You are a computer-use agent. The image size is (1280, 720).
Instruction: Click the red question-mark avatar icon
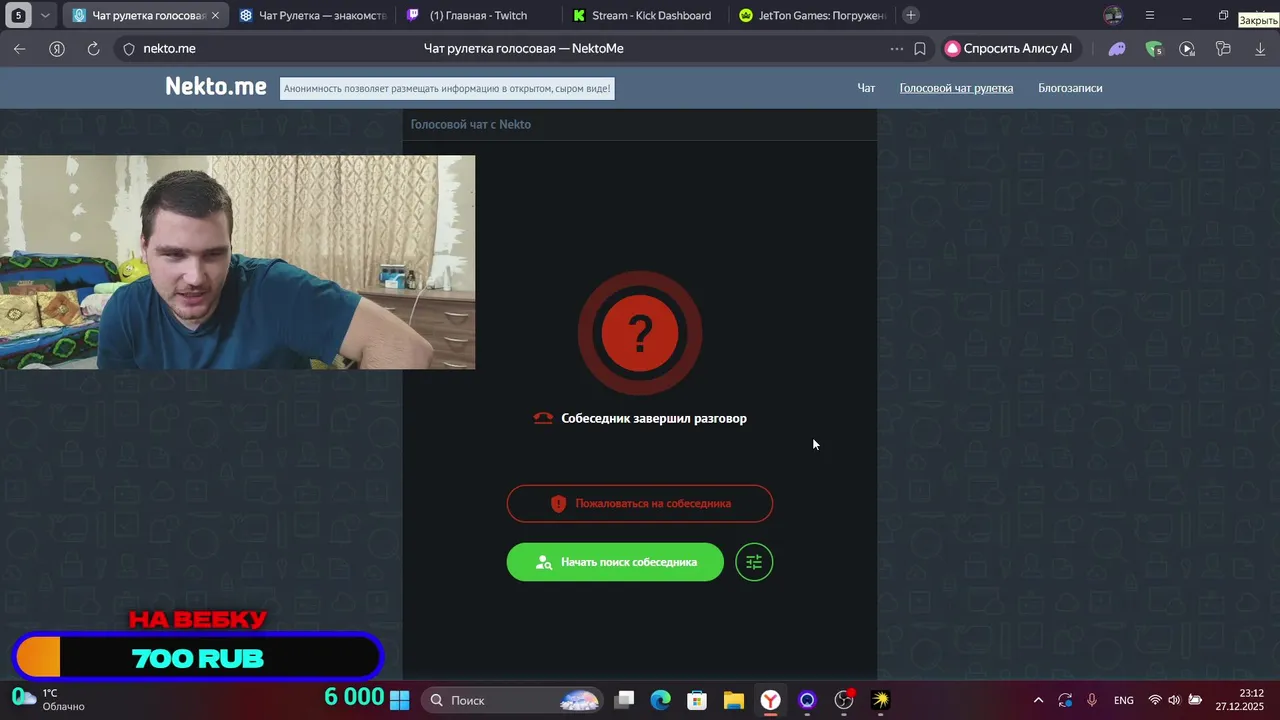tap(640, 333)
